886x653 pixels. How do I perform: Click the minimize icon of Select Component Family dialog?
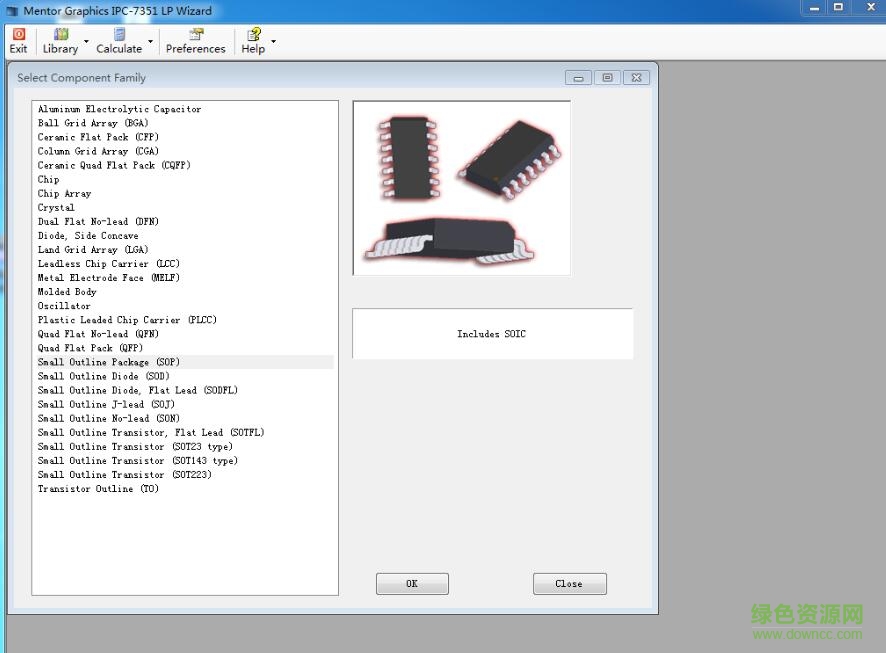[x=578, y=77]
